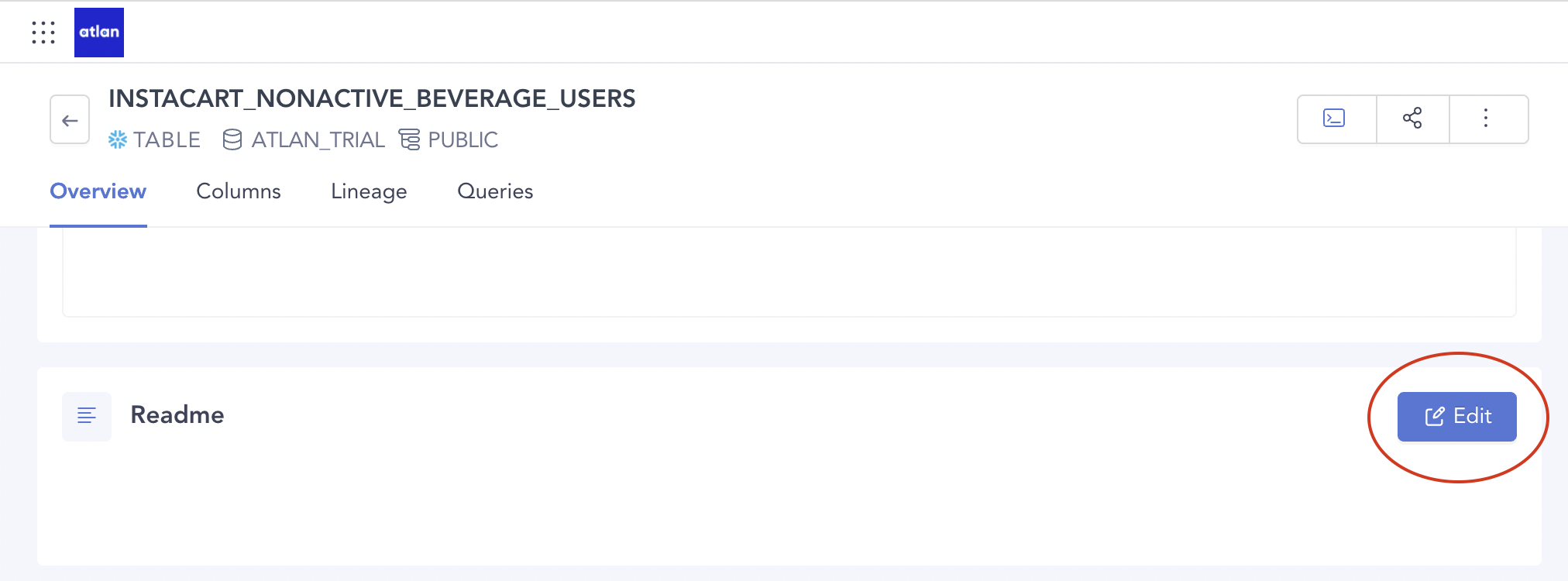
Task: Click the database icon before ATLAN_TRIAL
Action: 232,139
